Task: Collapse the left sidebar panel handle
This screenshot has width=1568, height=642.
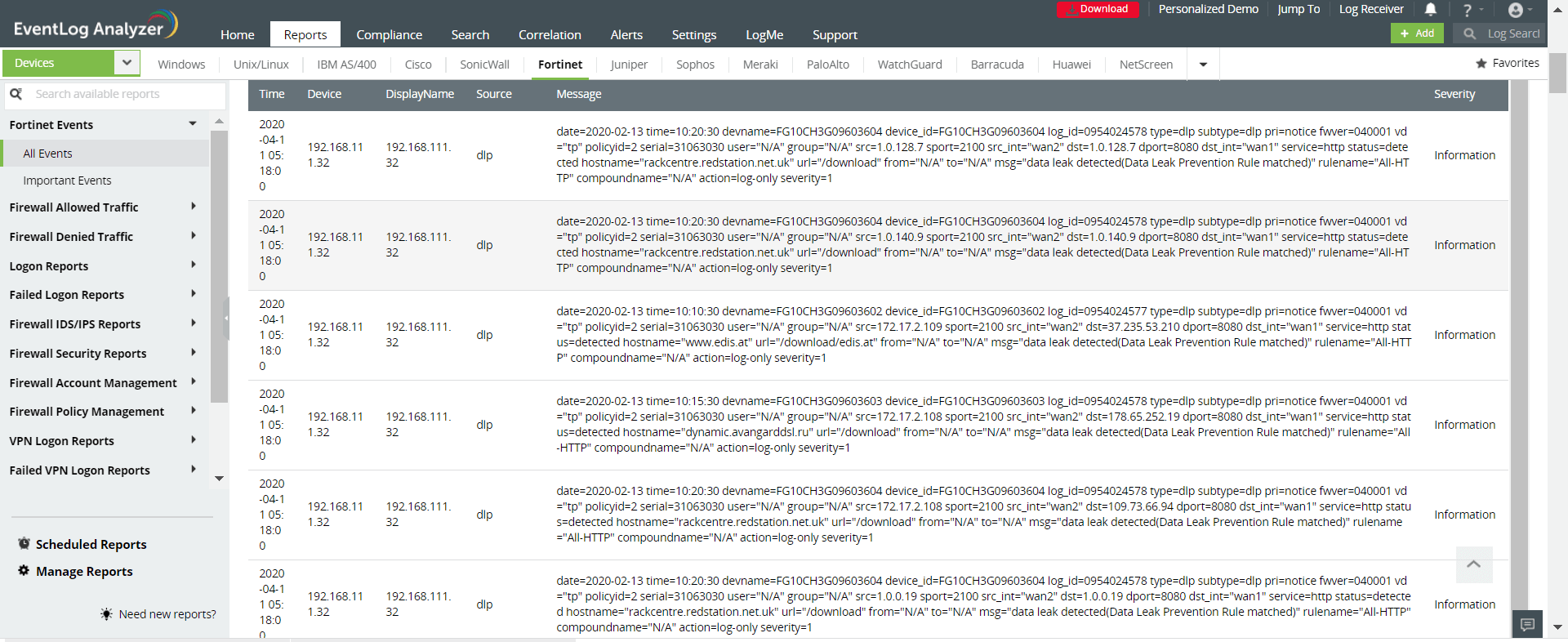Action: tap(226, 319)
